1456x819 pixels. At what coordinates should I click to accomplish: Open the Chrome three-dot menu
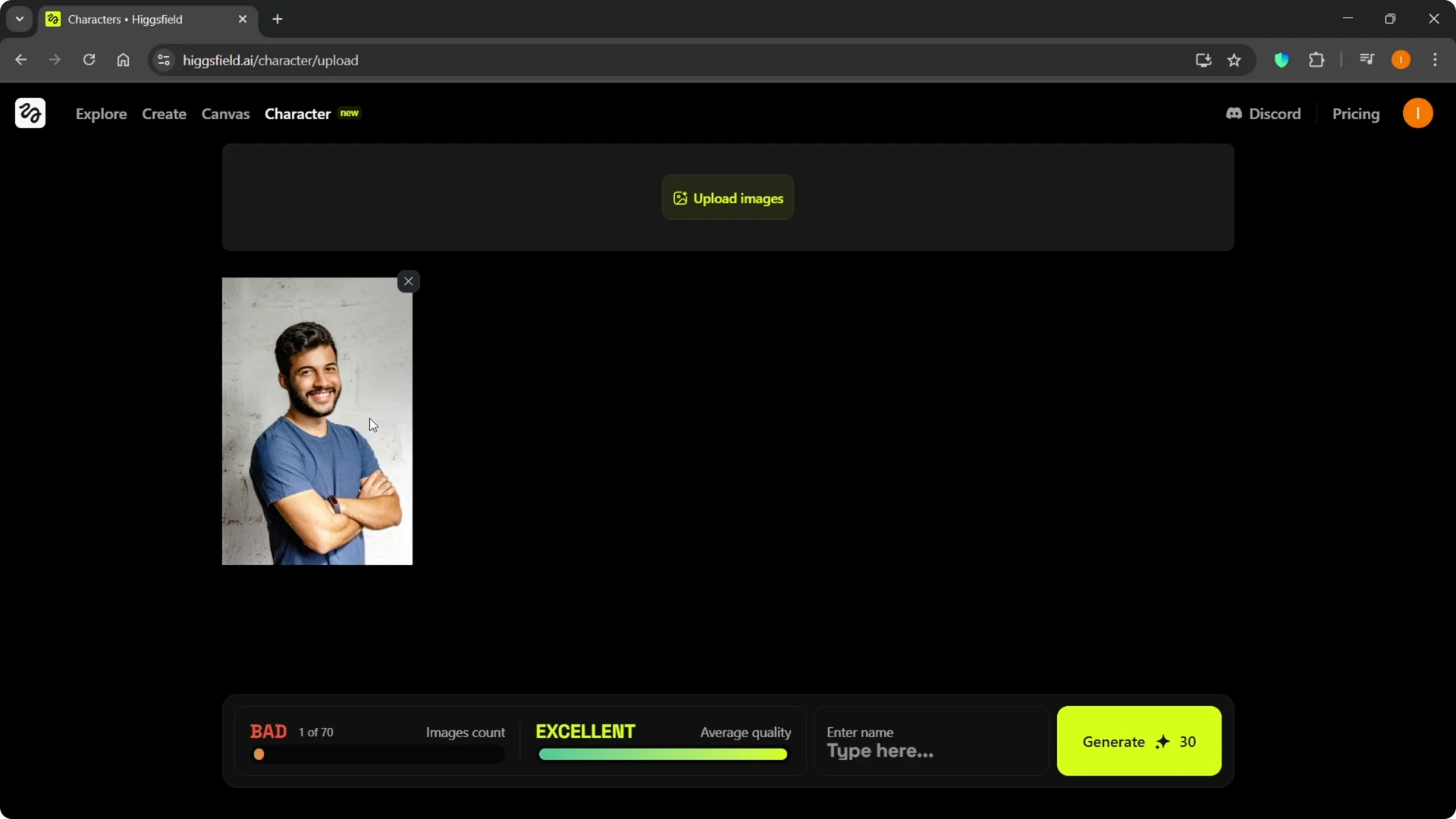pos(1436,60)
